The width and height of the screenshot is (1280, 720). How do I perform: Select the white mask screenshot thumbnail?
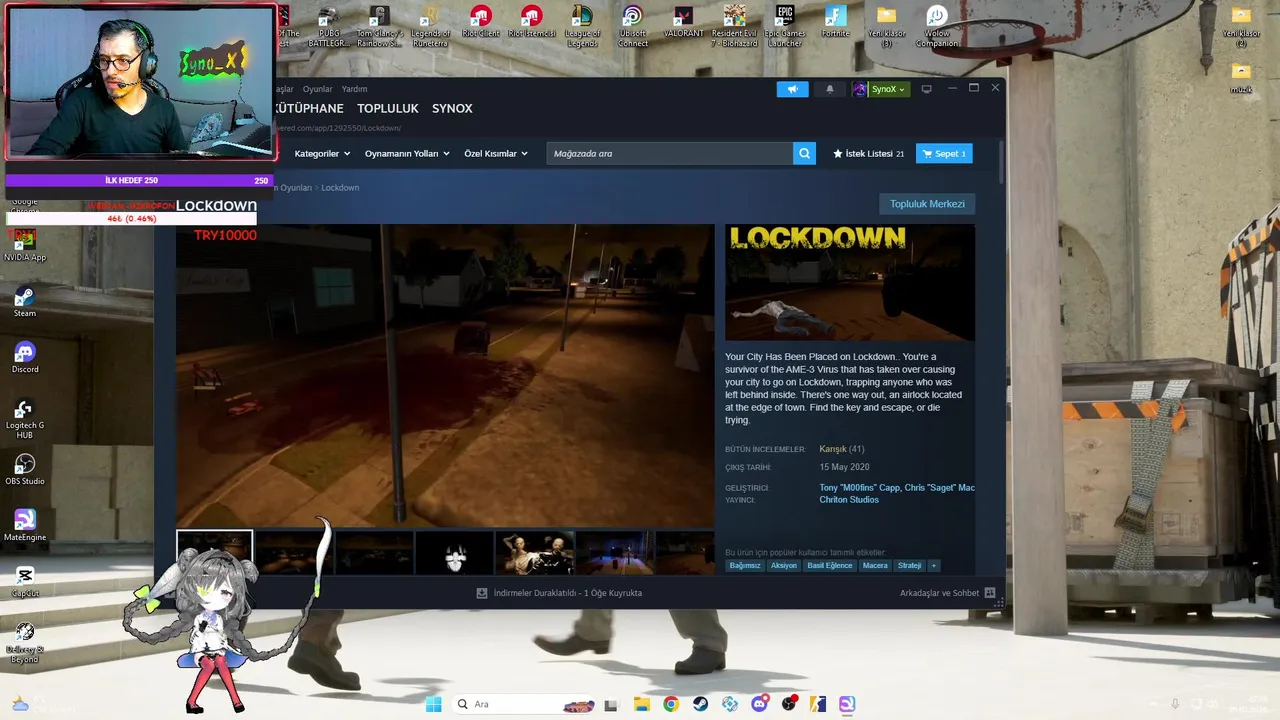pos(455,552)
